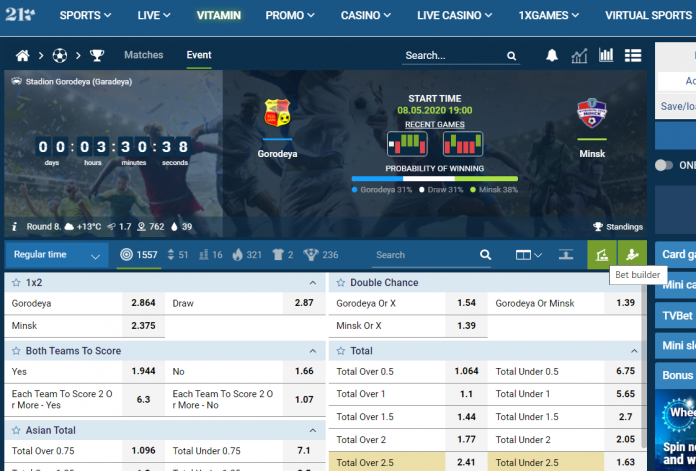Open the bar chart icon
This screenshot has height=471, width=696.
[606, 55]
